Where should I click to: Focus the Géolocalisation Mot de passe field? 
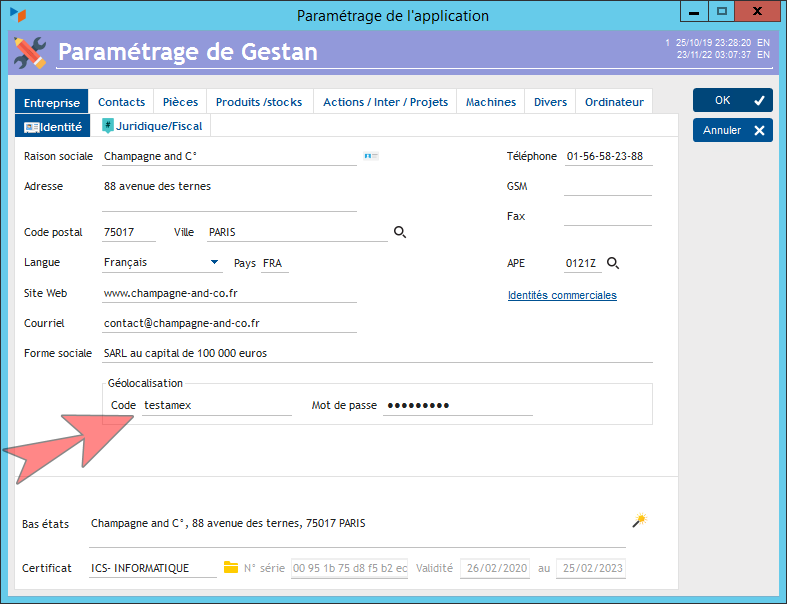pyautogui.click(x=458, y=405)
